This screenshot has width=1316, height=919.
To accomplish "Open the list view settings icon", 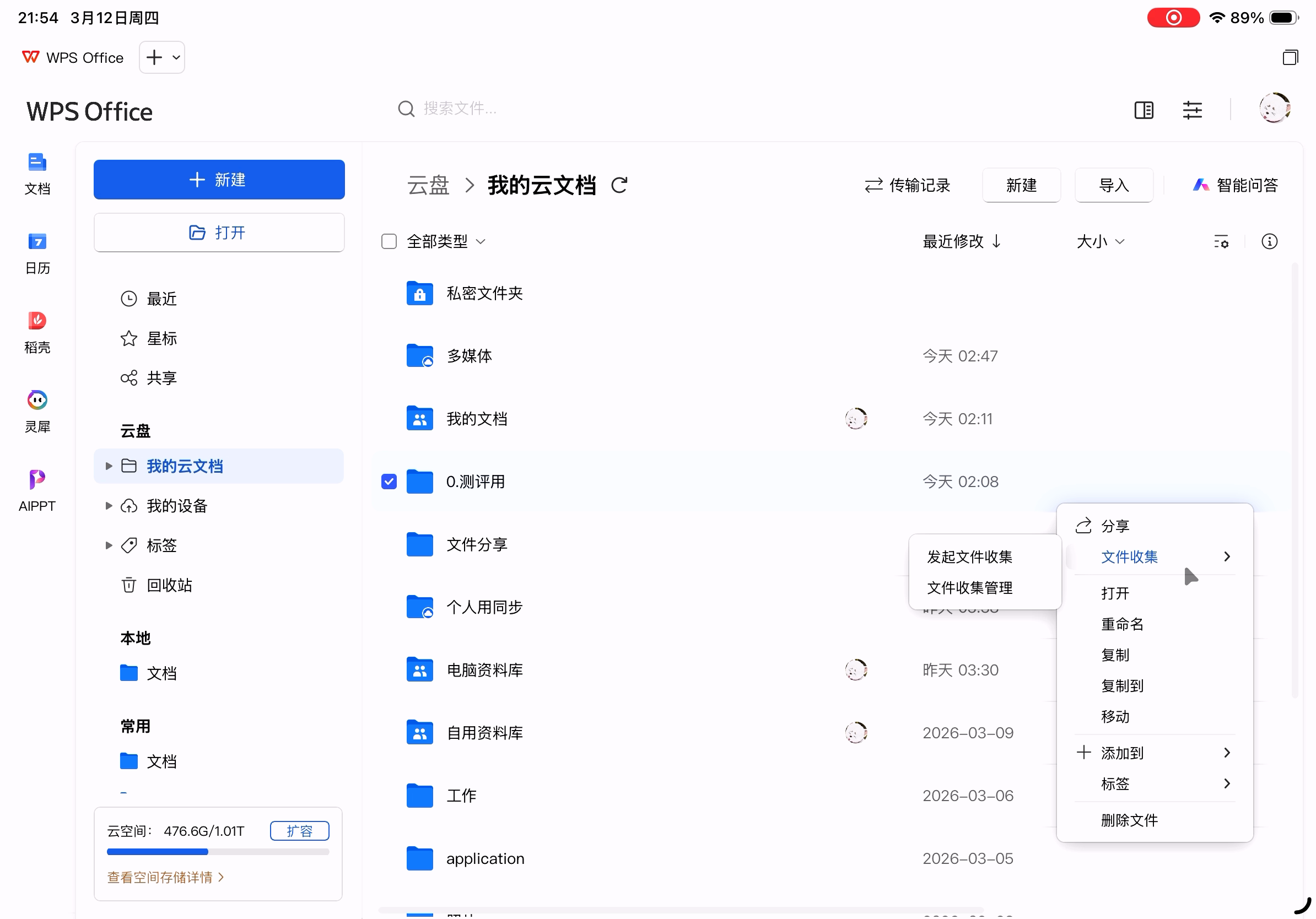I will click(x=1221, y=242).
